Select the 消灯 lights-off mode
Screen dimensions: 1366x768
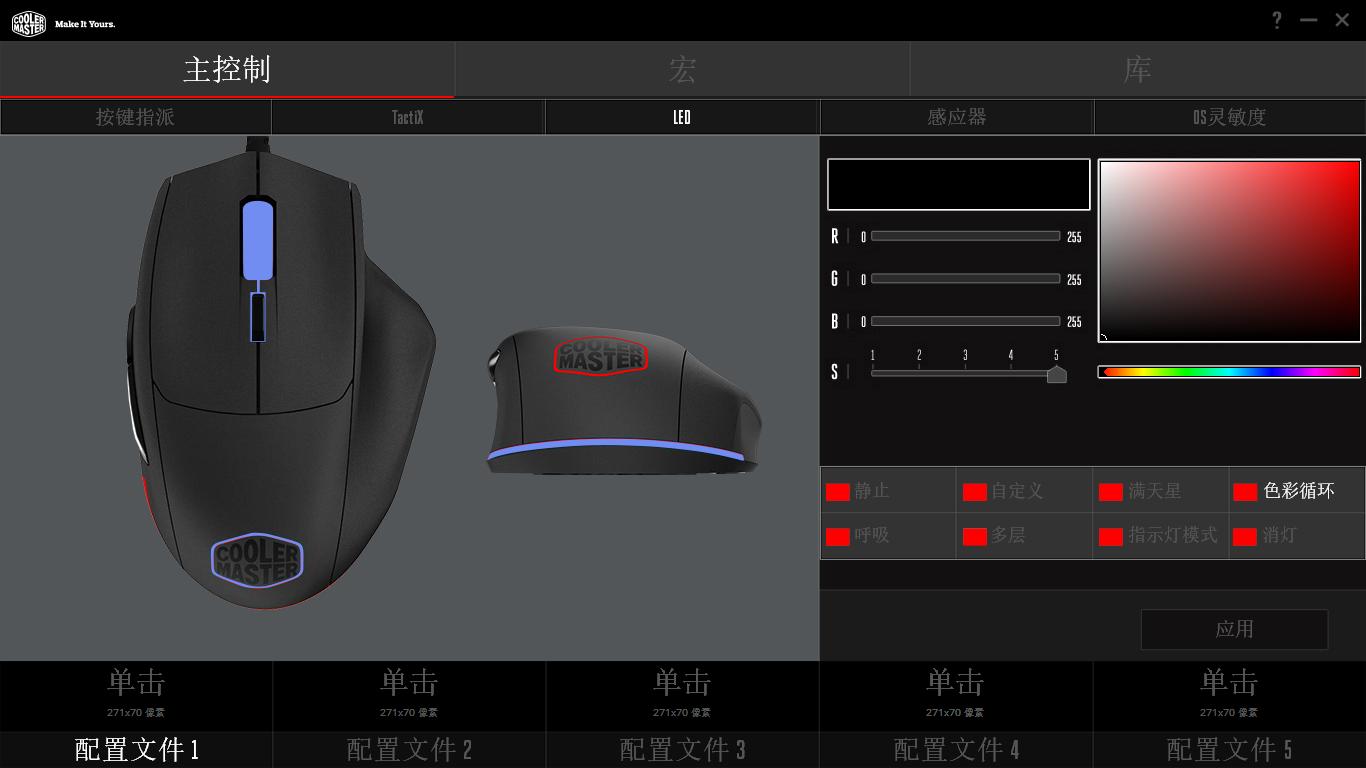pos(1297,536)
